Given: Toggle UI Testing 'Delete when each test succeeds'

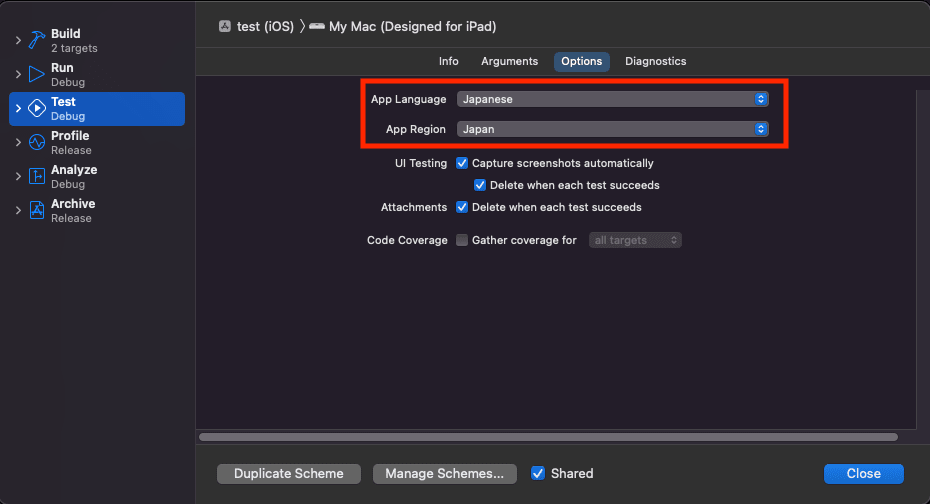Looking at the screenshot, I should point(480,185).
